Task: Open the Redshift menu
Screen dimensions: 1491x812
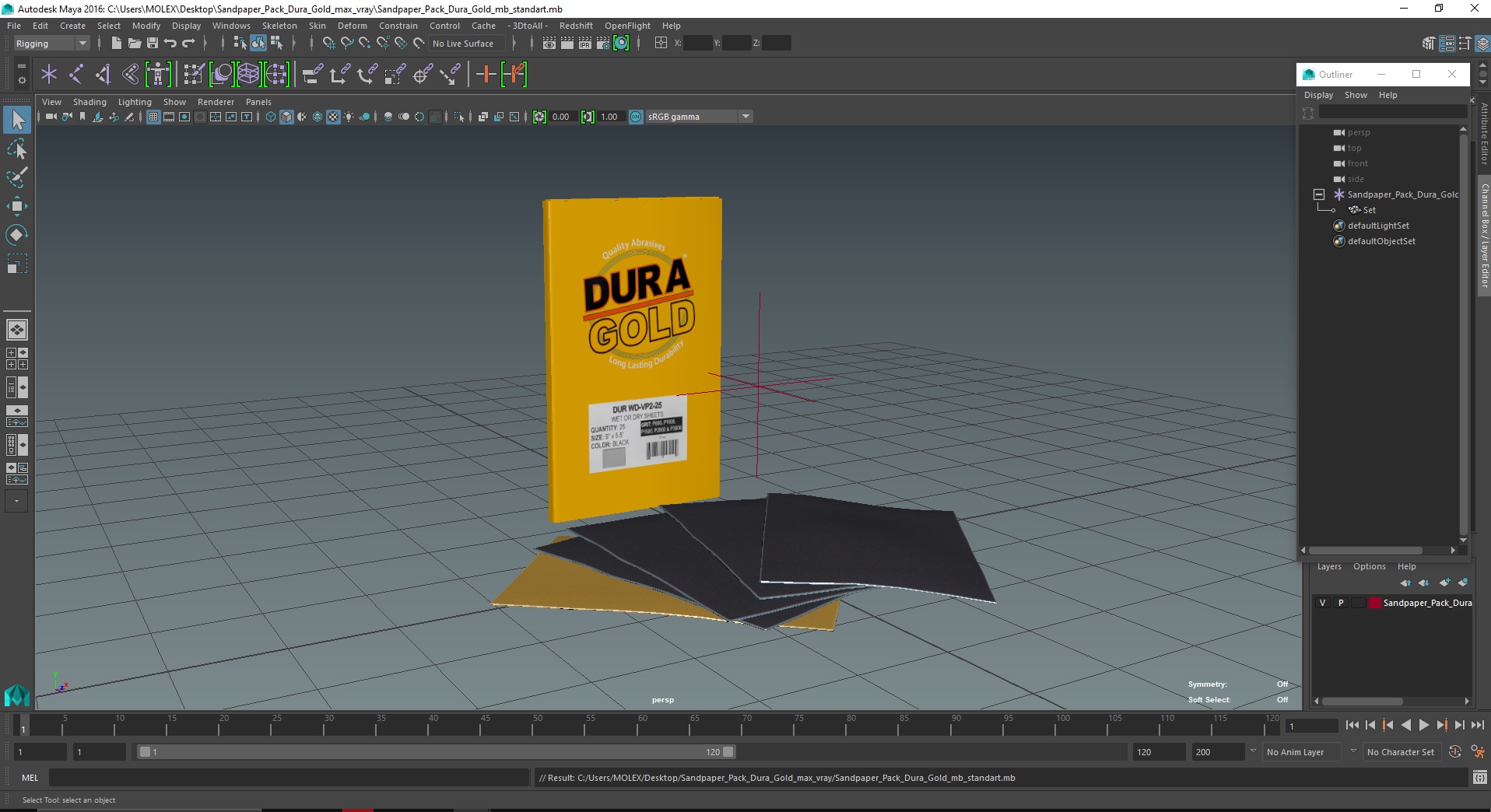Action: click(576, 26)
